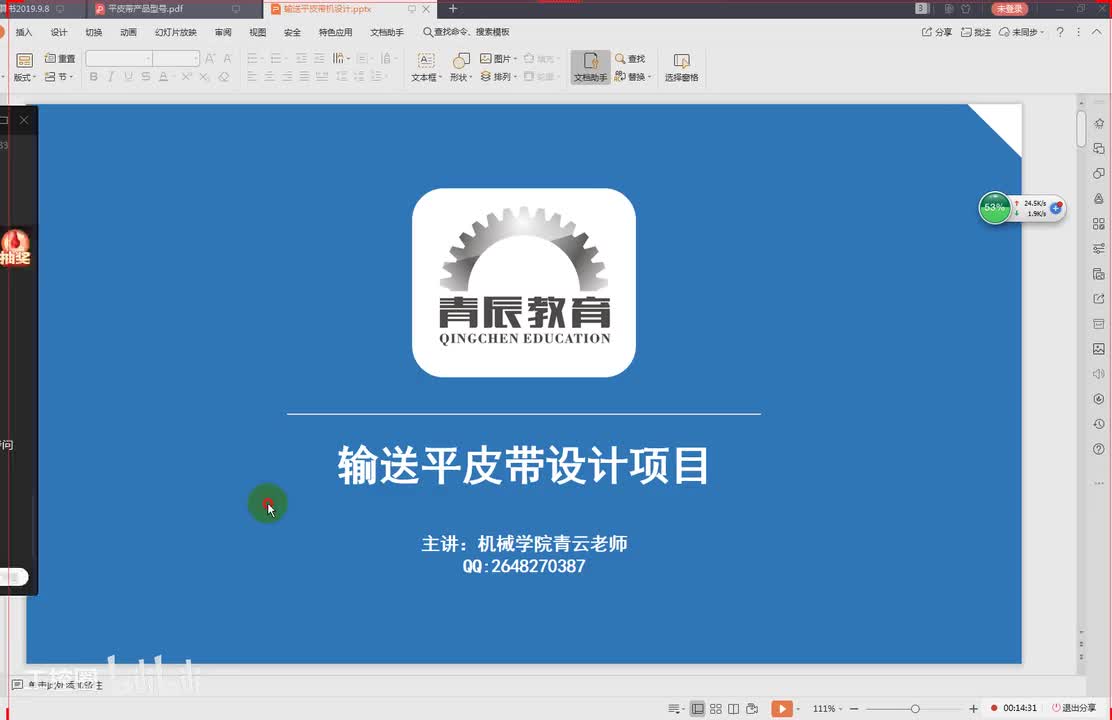Open the history clock icon in the right sidebar
Viewport: 1112px width, 720px height.
pyautogui.click(x=1099, y=424)
